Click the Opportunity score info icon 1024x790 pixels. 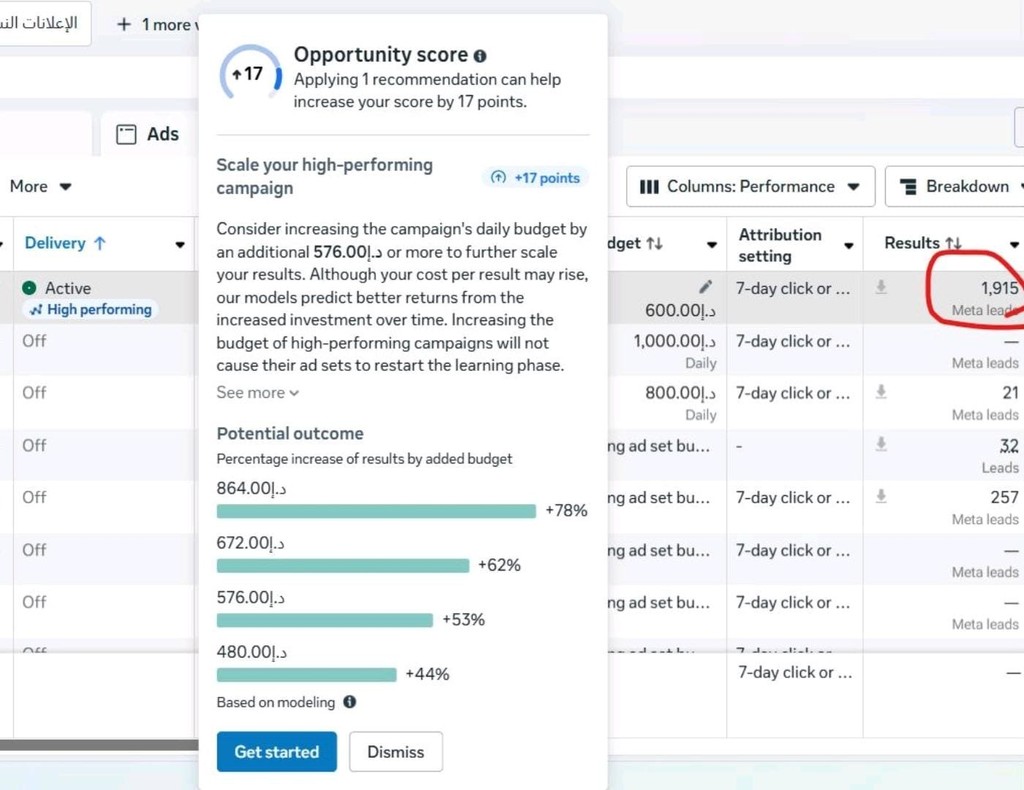tap(481, 56)
